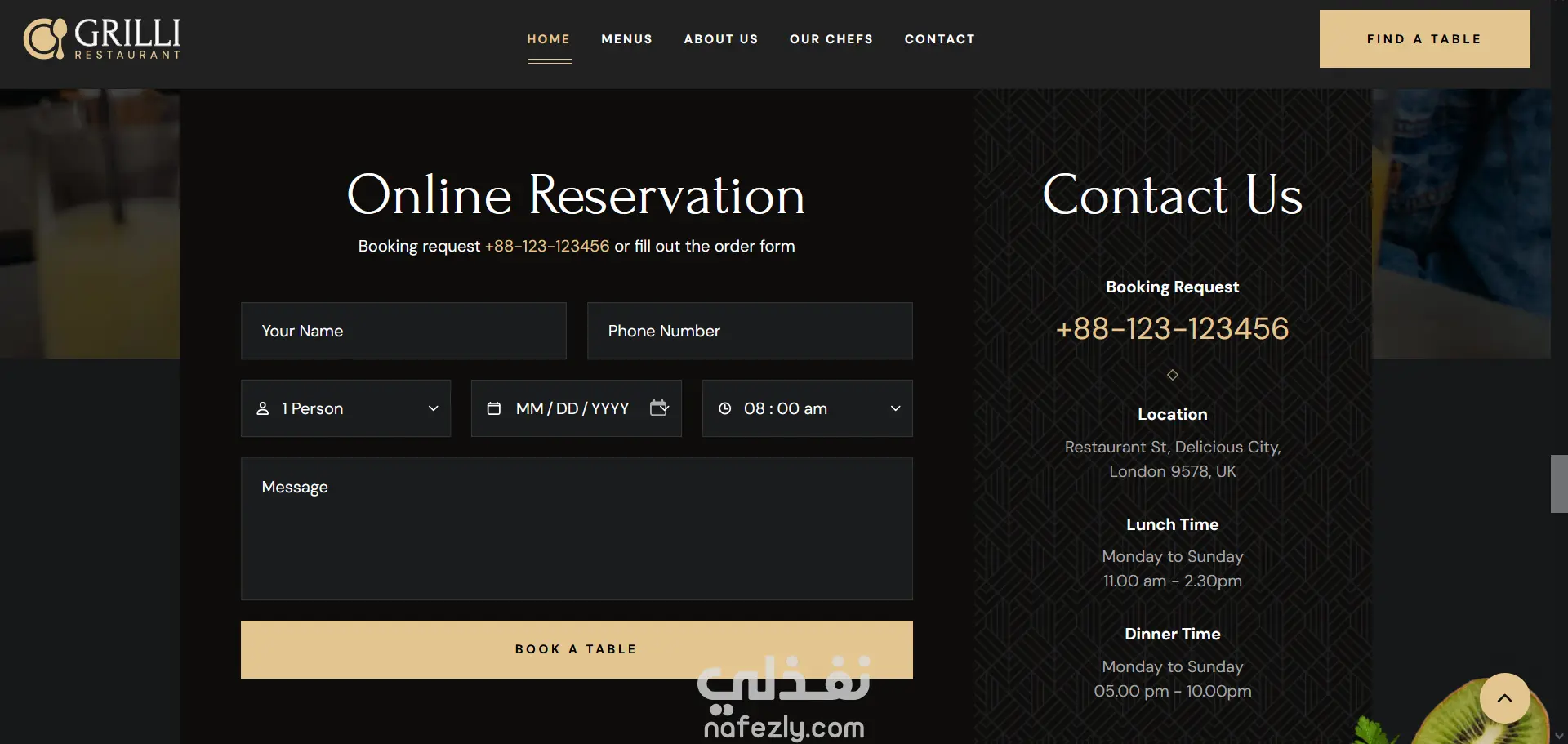Click the page vertical scrollbar thumb
The height and width of the screenshot is (744, 1568).
tap(1559, 483)
